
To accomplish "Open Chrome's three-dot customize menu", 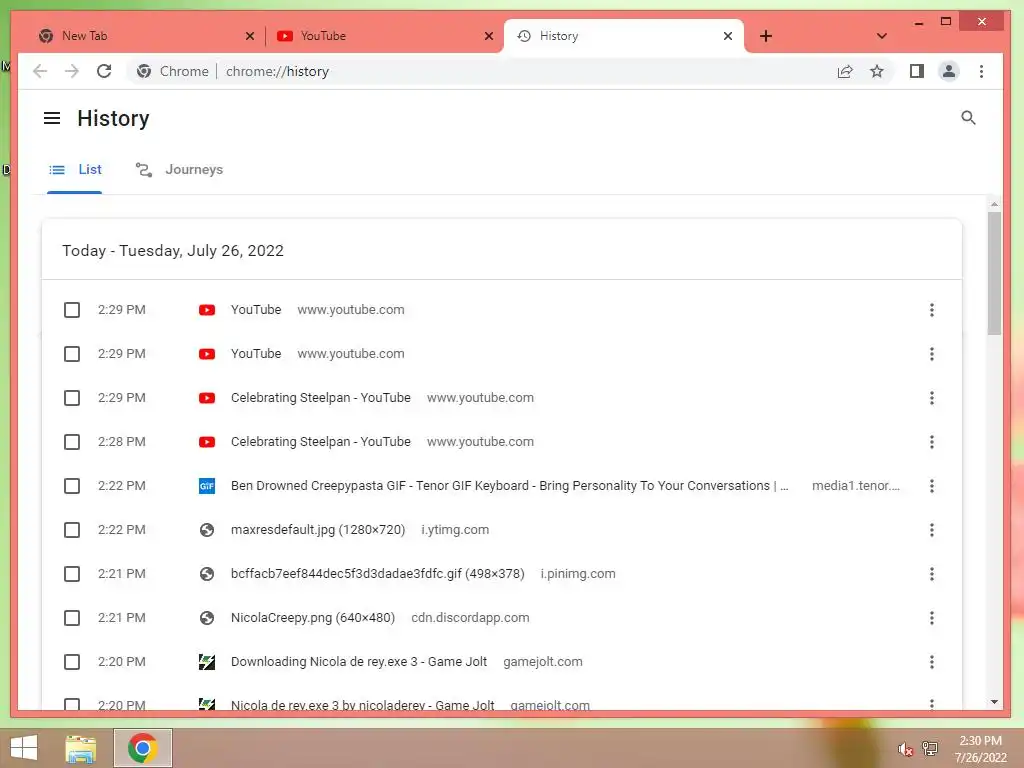I will [981, 71].
